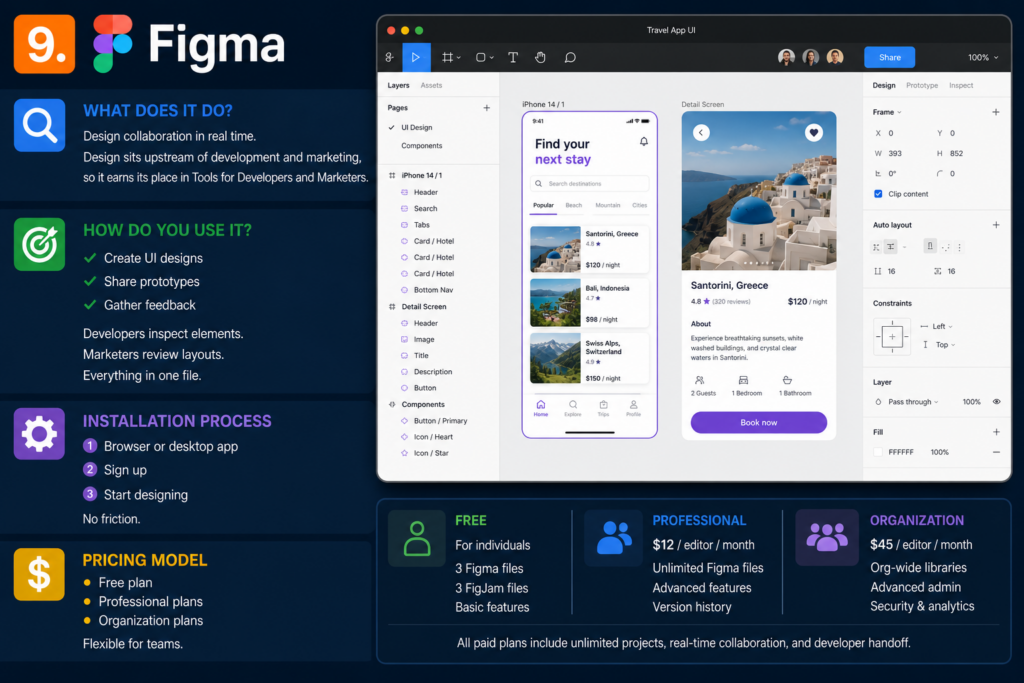Select the Icon / Heart layer
1024x683 pixels.
click(433, 437)
